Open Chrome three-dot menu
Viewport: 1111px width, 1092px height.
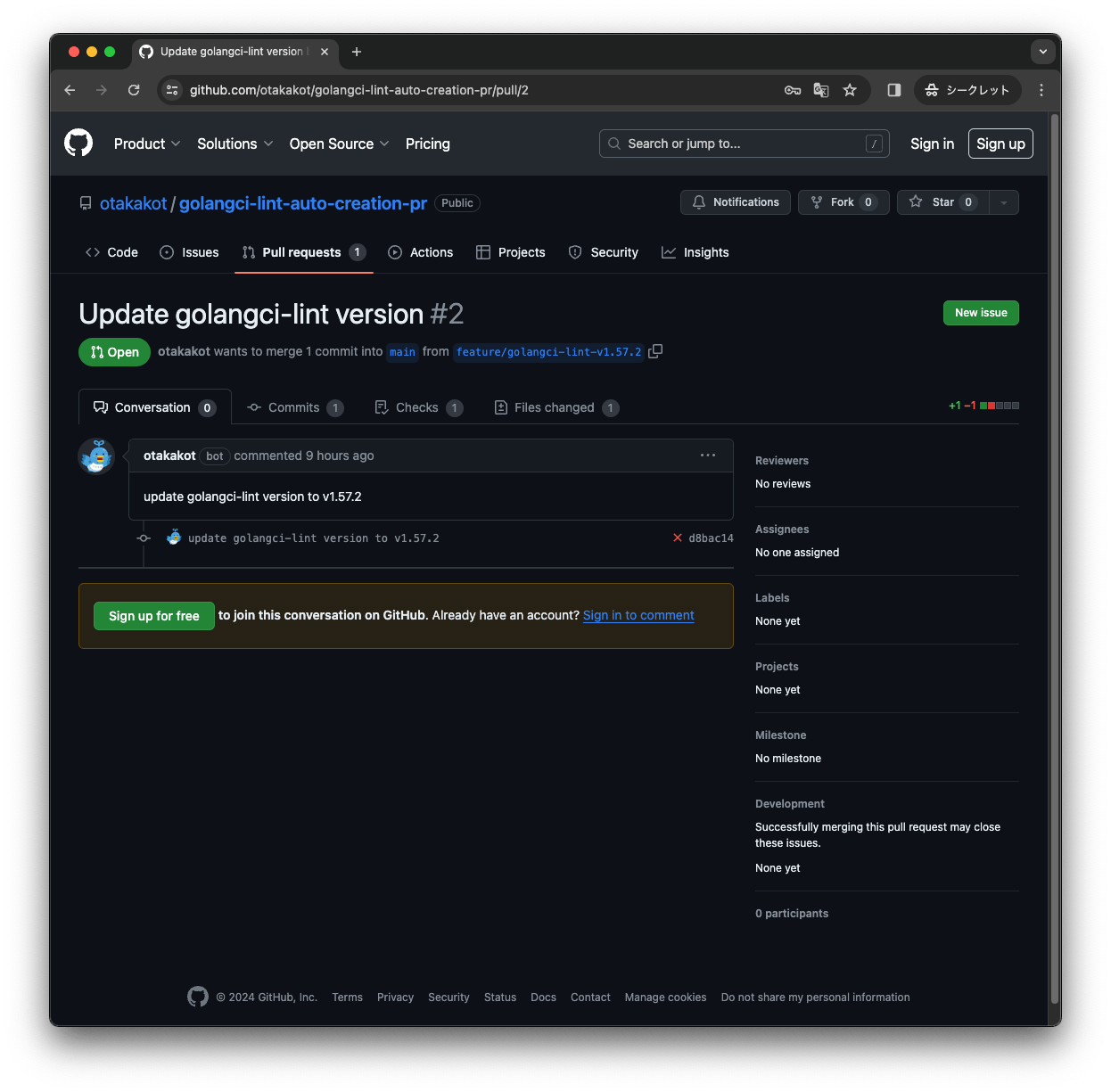point(1041,90)
